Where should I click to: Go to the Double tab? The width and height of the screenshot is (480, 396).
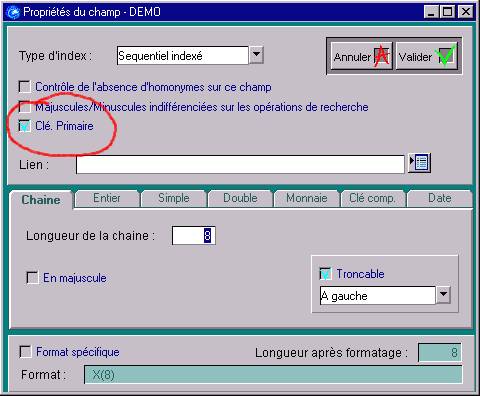[240, 198]
